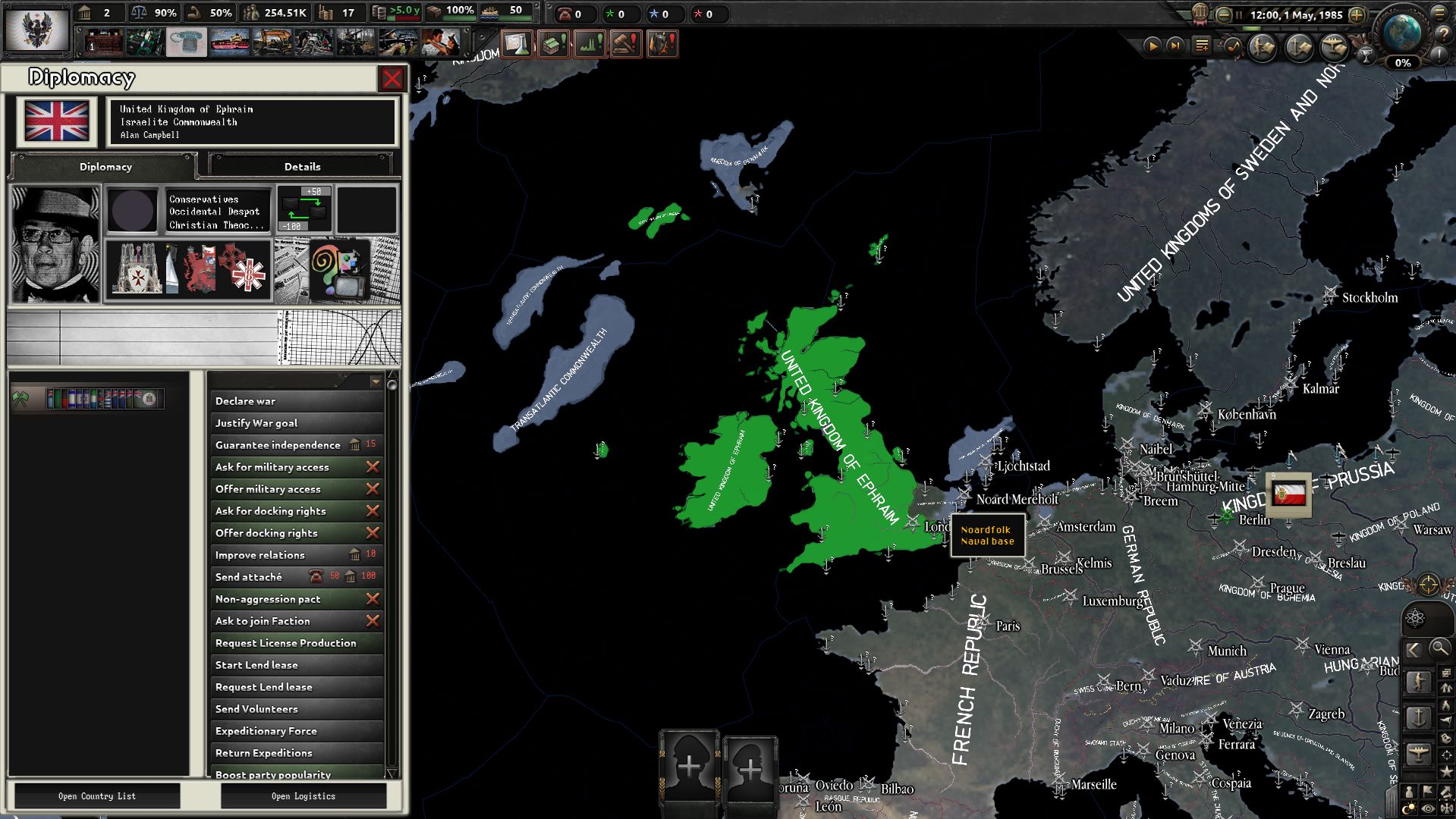Click the stability scales icon
1456x819 pixels.
pos(139,13)
